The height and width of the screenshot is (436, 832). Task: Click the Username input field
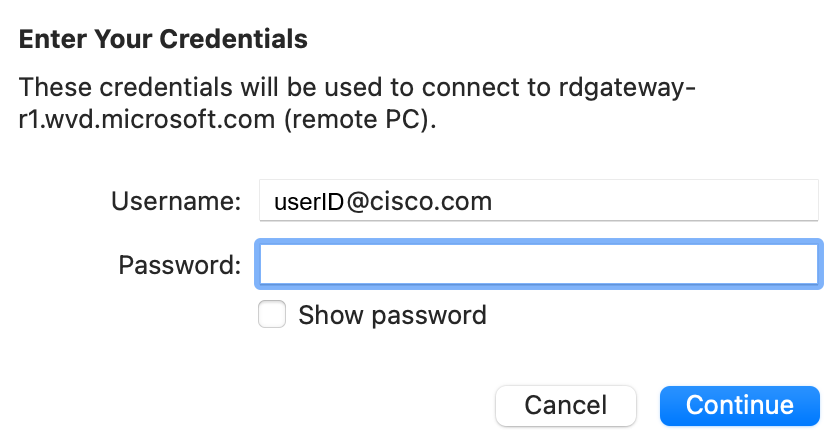[538, 201]
